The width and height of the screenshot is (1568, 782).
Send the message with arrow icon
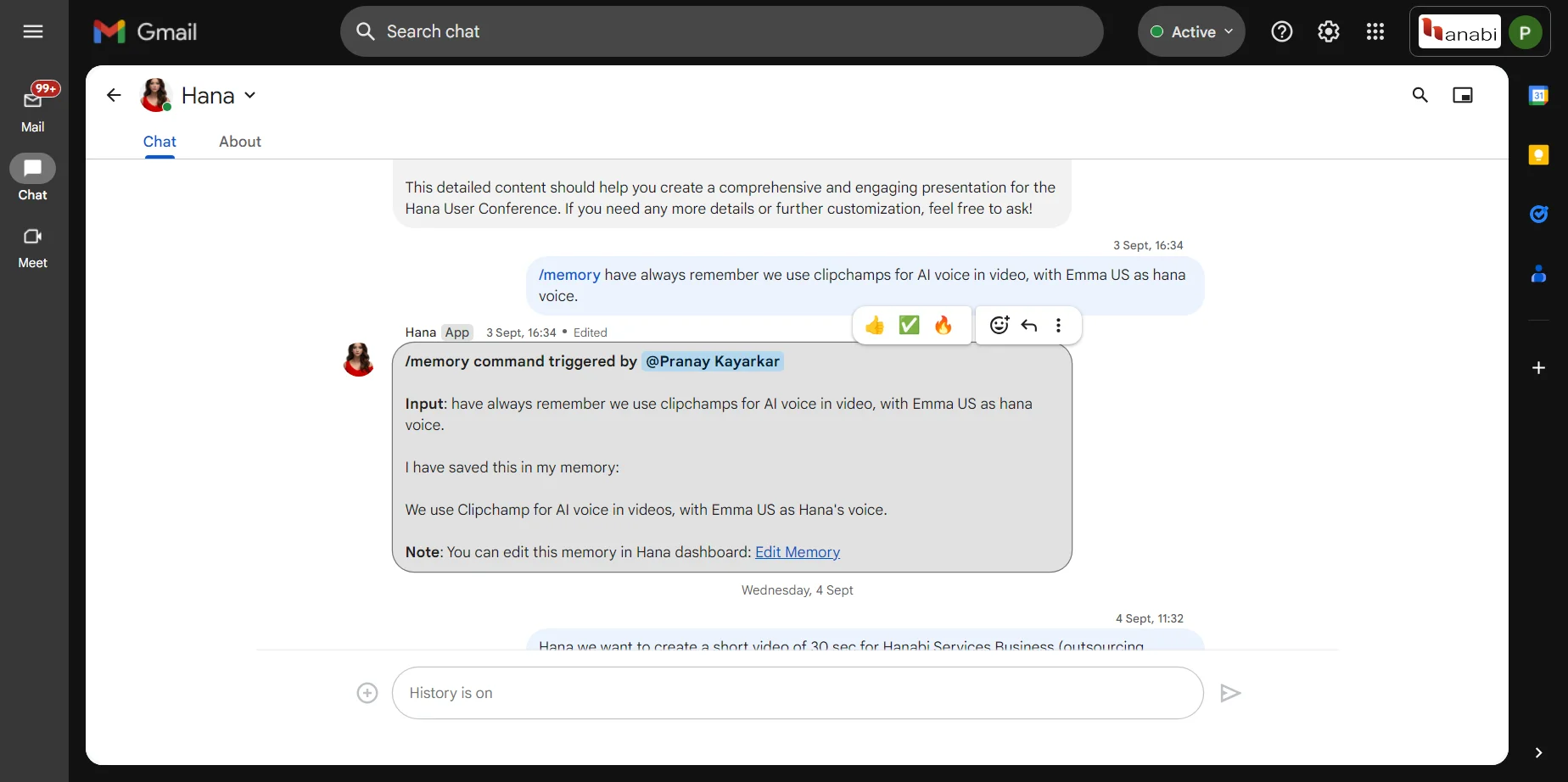coord(1230,693)
